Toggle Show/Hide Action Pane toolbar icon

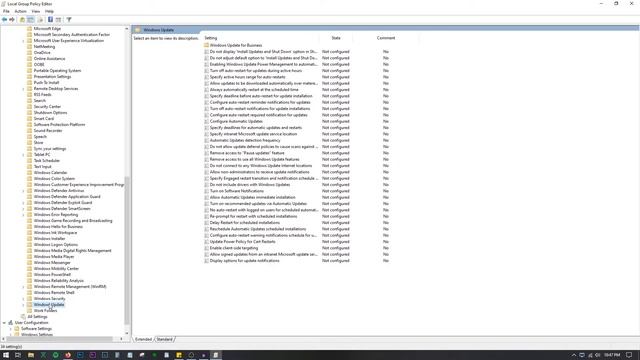tap(58, 20)
